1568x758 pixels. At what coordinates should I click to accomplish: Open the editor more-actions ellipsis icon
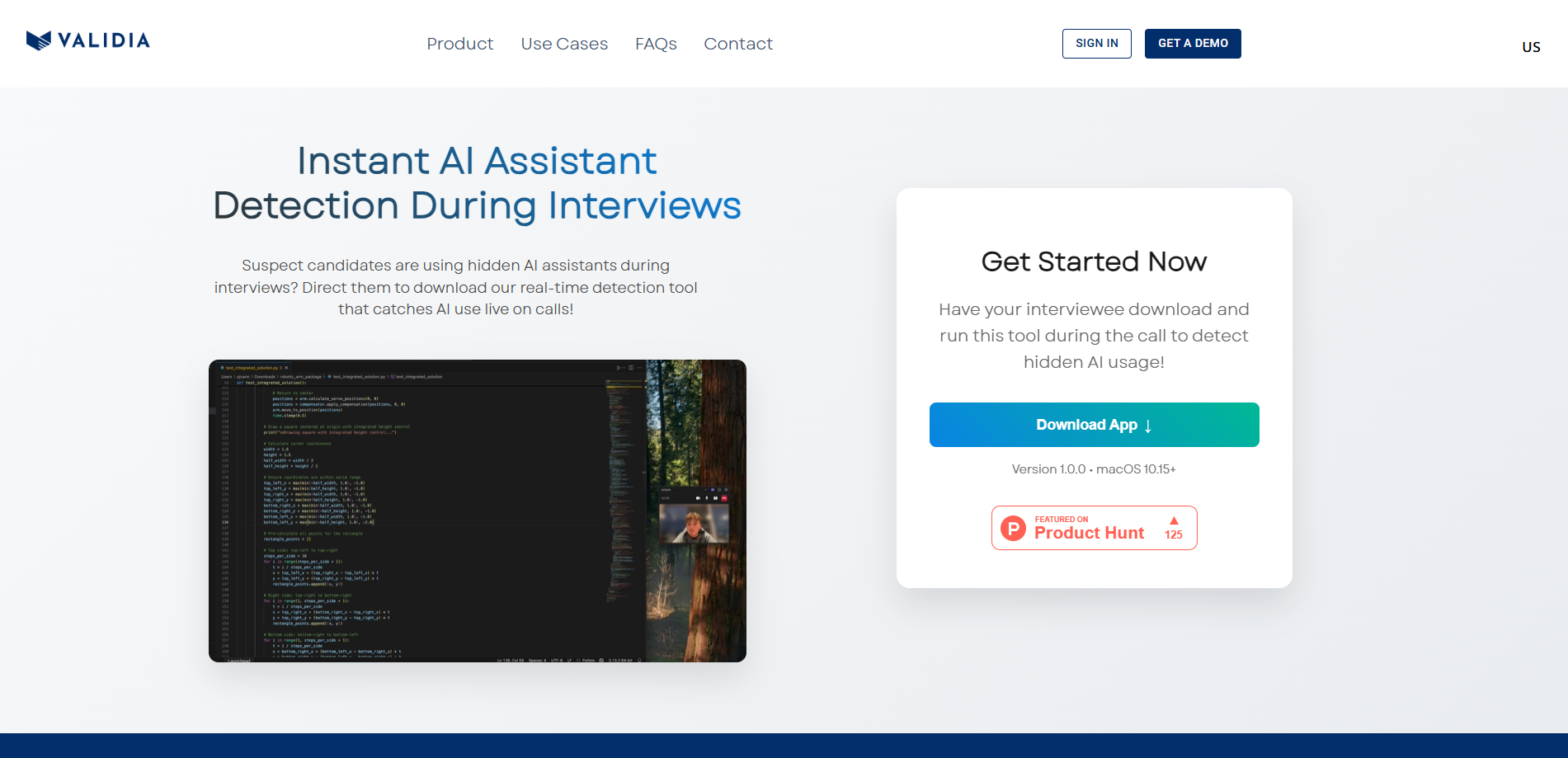click(x=638, y=368)
